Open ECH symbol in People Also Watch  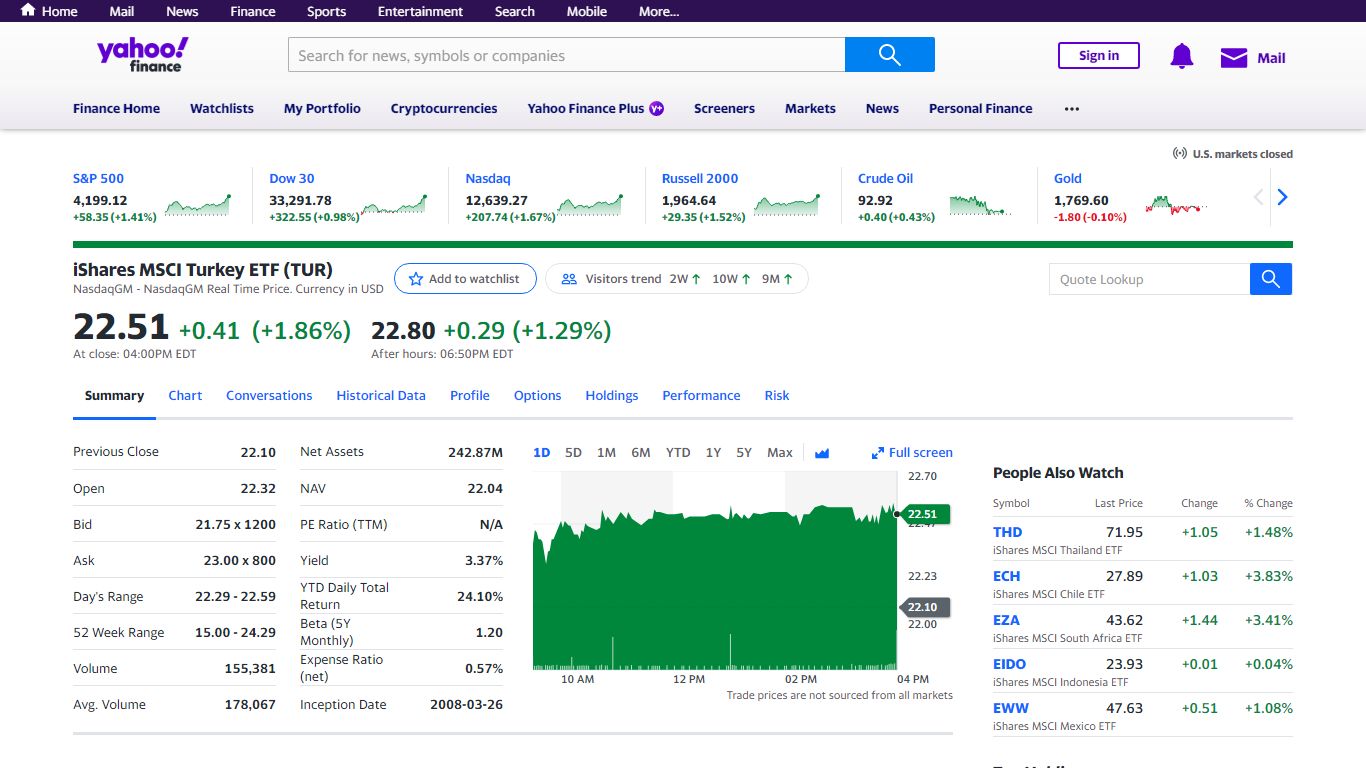click(1007, 576)
